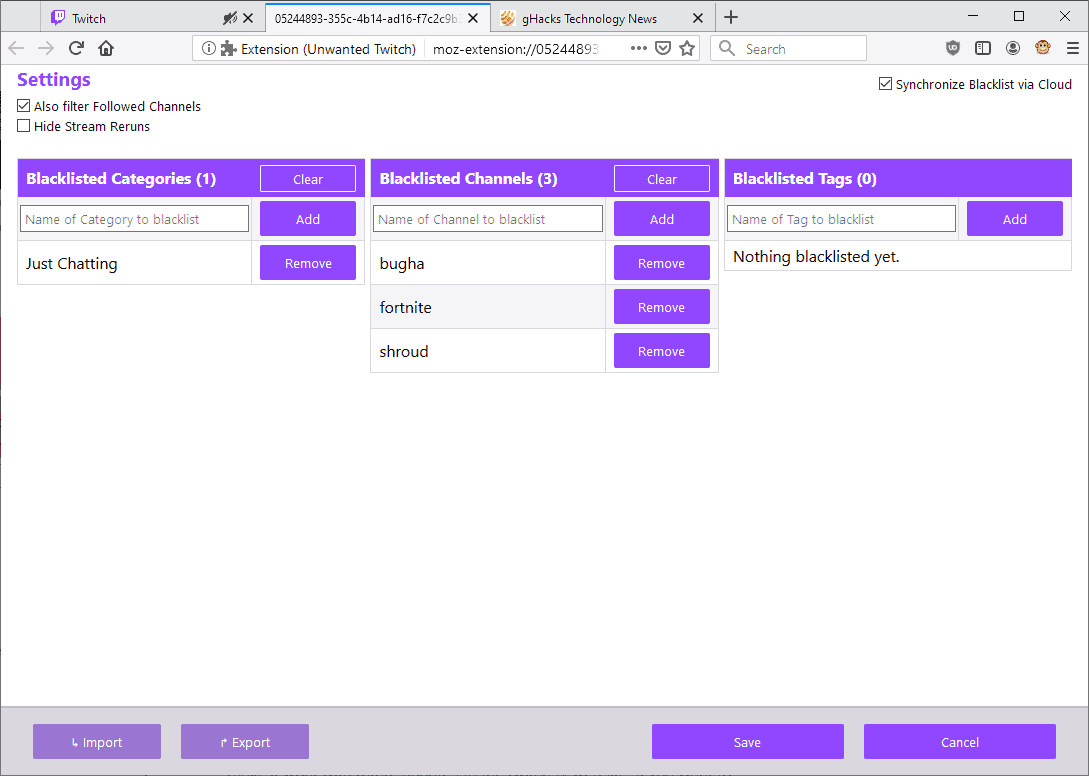Close the extension settings tab
This screenshot has width=1089, height=776.
pos(473,18)
